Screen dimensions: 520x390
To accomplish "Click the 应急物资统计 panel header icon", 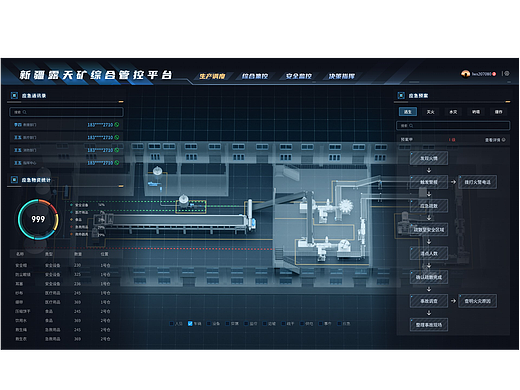I will 14,180.
